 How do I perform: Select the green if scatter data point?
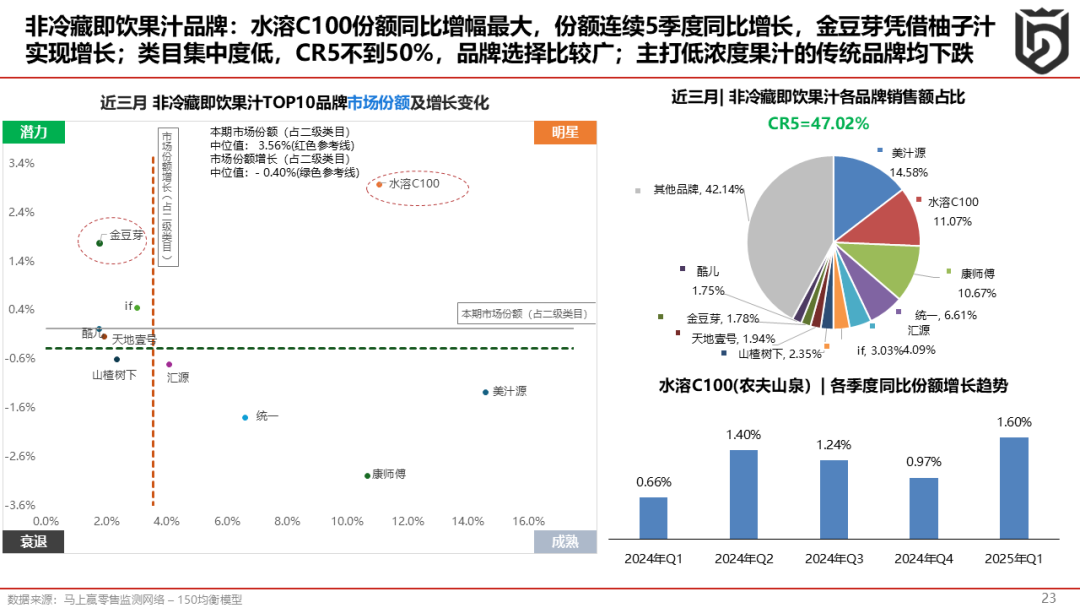137,308
